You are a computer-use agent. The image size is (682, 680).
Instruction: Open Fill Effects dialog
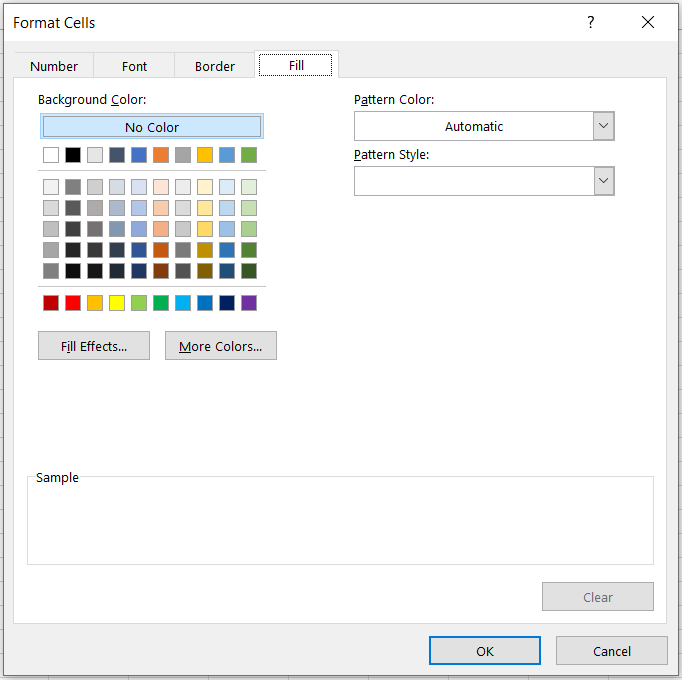point(94,346)
